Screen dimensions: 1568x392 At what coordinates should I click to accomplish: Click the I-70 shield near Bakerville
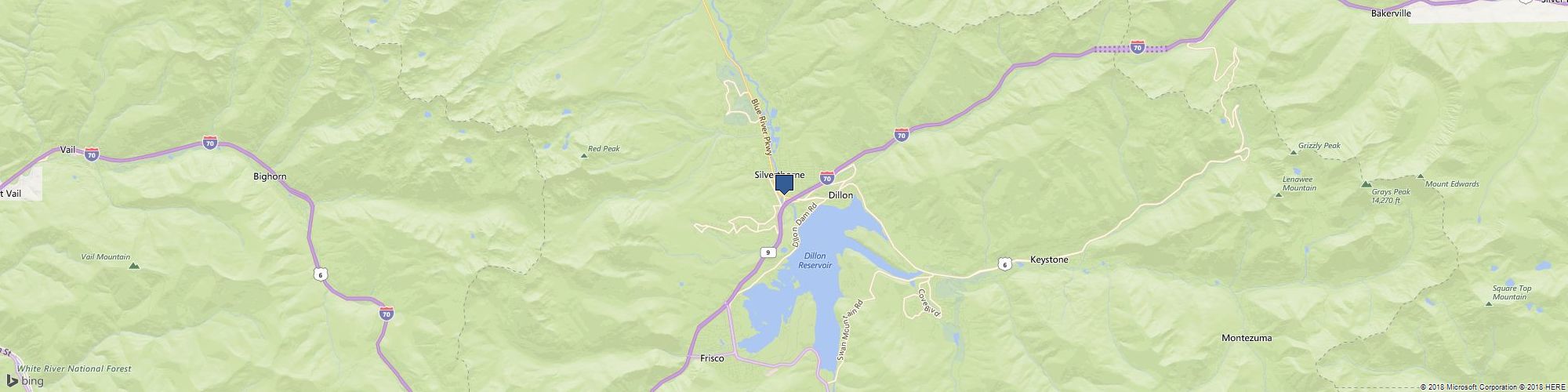point(1138,49)
